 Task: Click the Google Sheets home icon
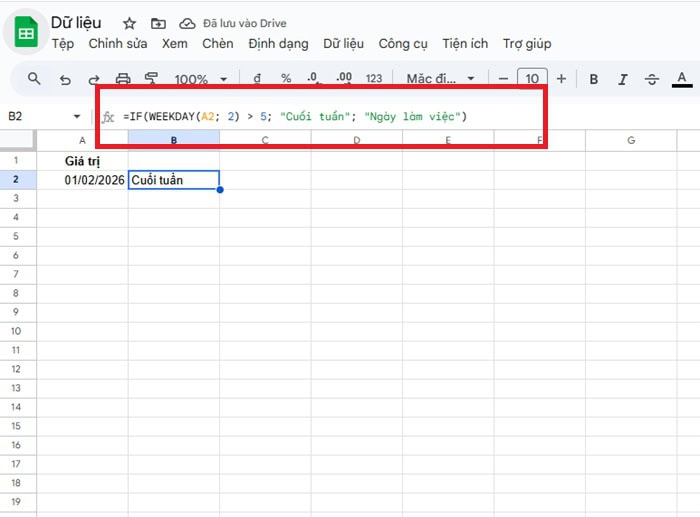(x=26, y=33)
